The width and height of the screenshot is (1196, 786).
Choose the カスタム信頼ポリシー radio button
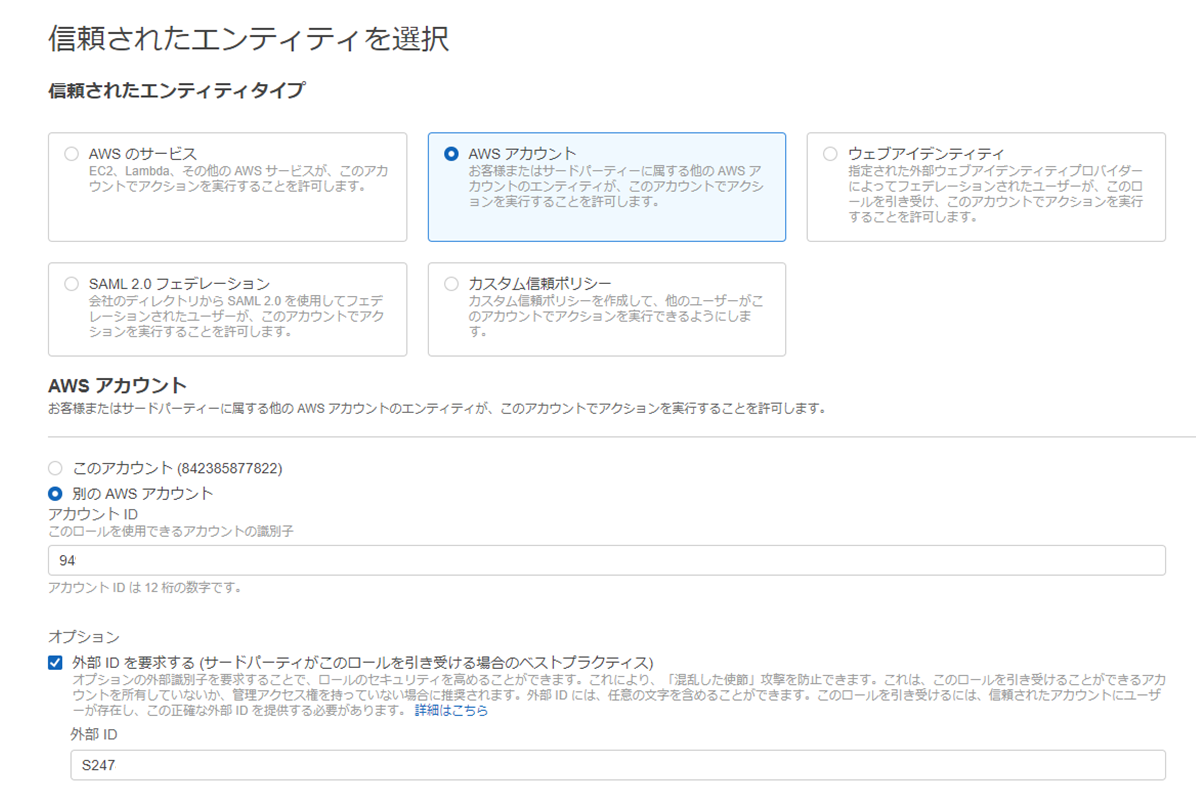point(451,284)
